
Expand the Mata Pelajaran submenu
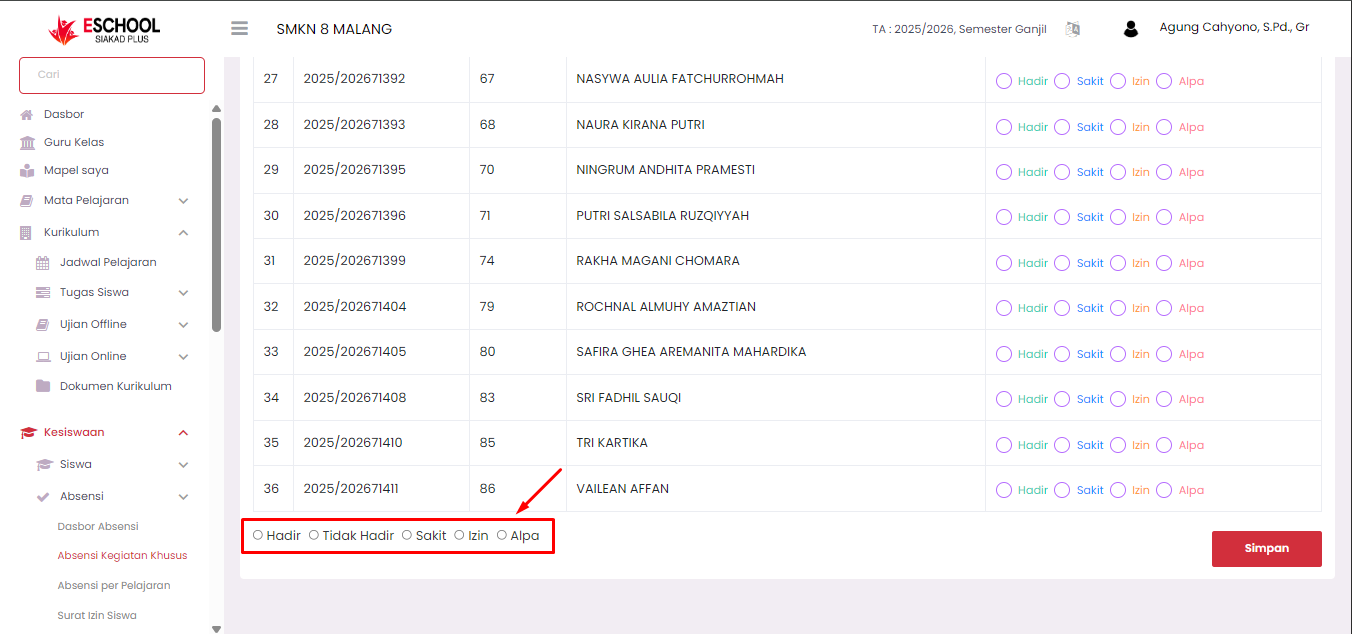pos(183,201)
